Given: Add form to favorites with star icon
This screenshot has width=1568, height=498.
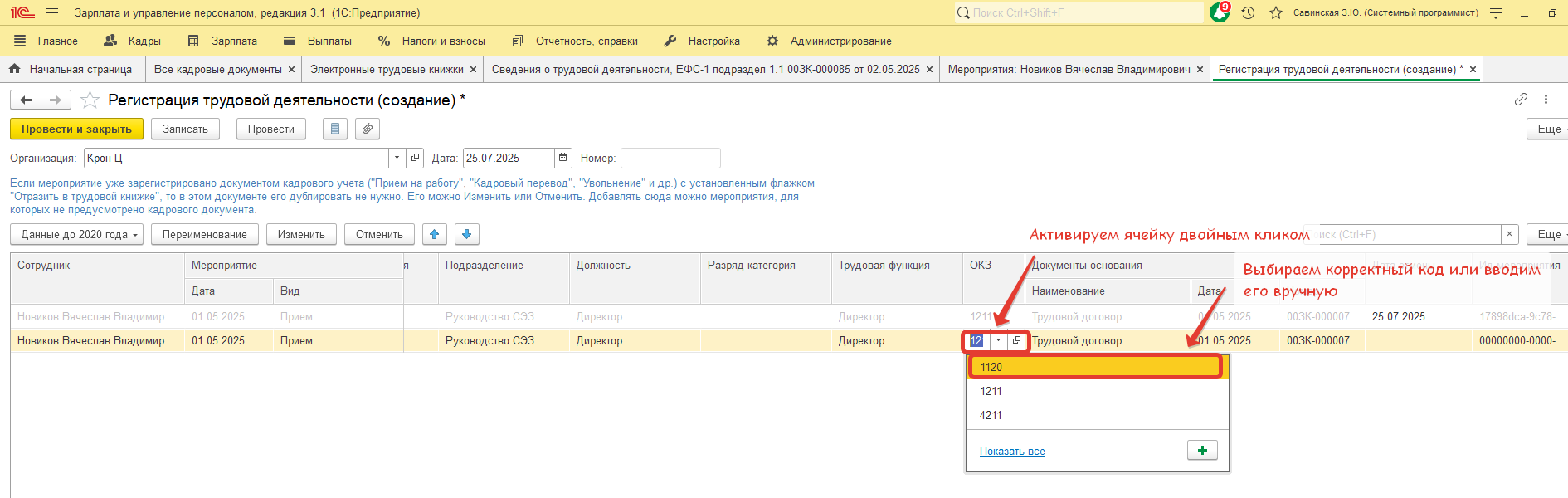Looking at the screenshot, I should [90, 100].
